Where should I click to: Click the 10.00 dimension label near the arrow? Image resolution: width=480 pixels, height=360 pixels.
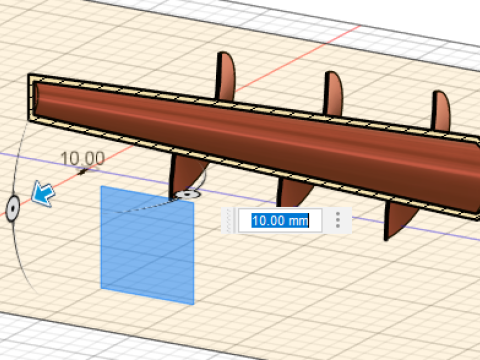click(83, 158)
